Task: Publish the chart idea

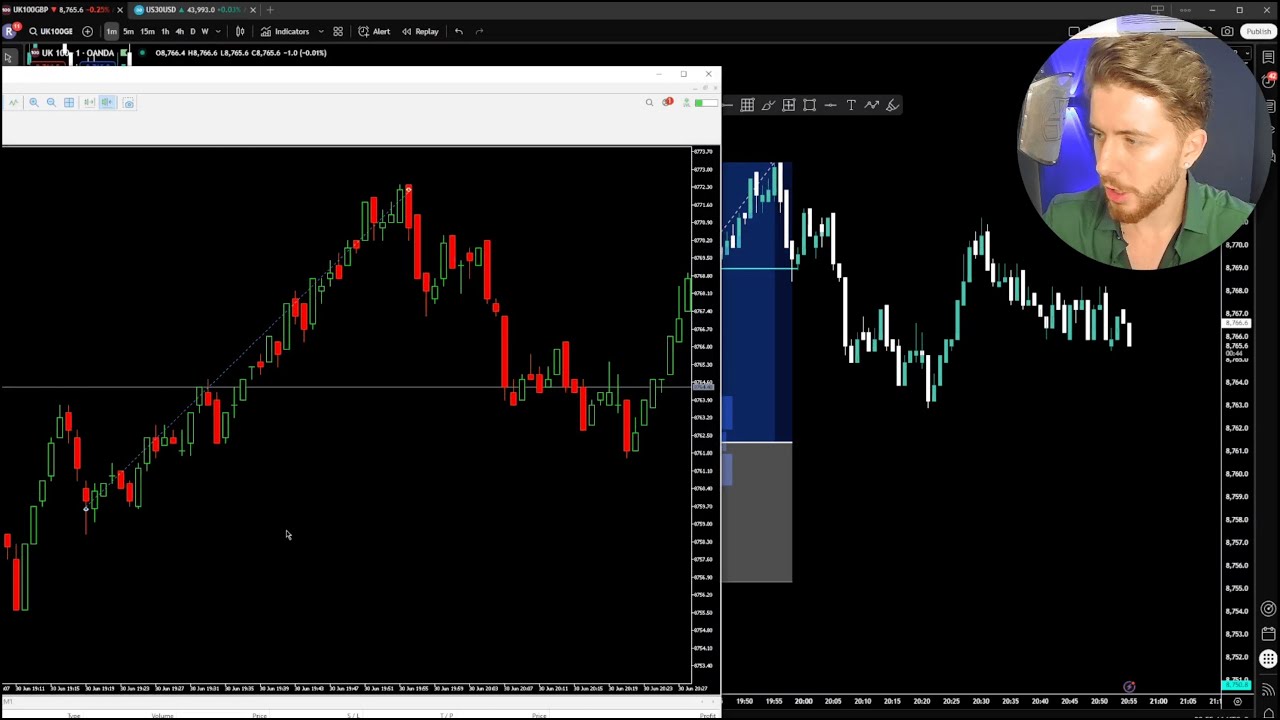Action: [1258, 31]
